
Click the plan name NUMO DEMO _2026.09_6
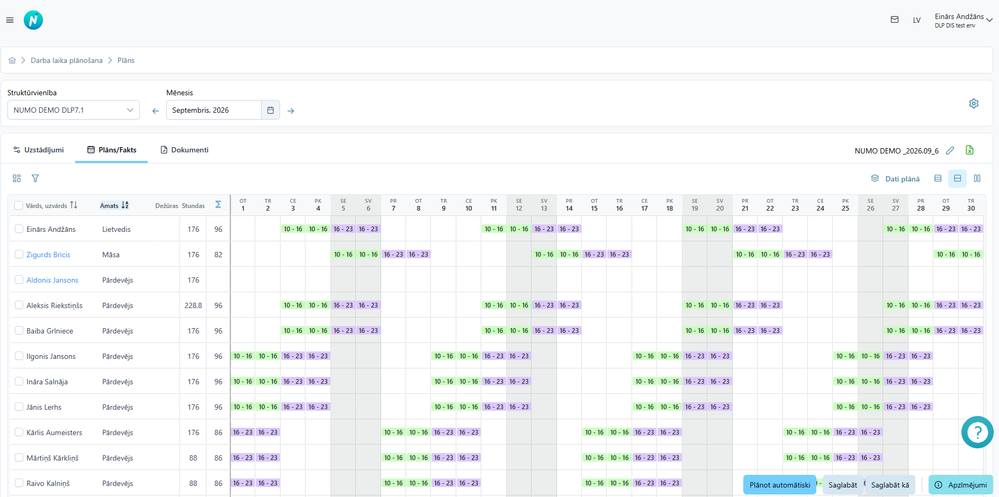pos(896,150)
